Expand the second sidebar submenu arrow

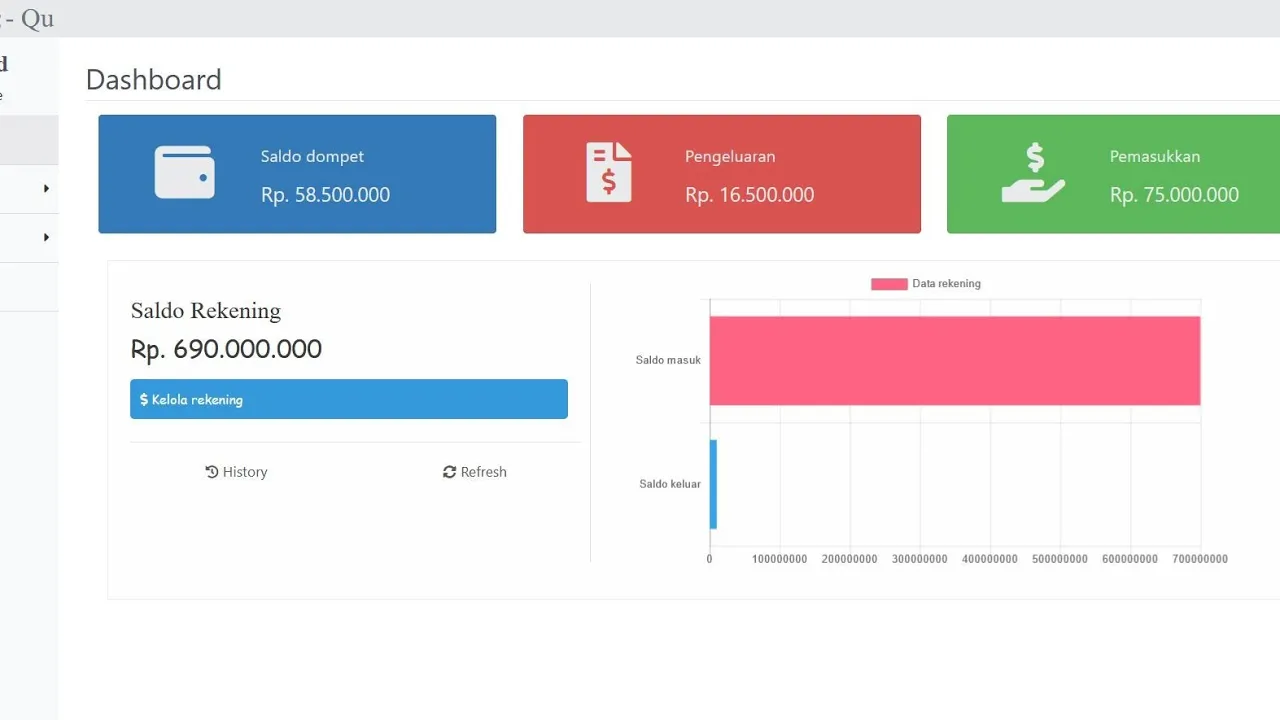pos(46,237)
